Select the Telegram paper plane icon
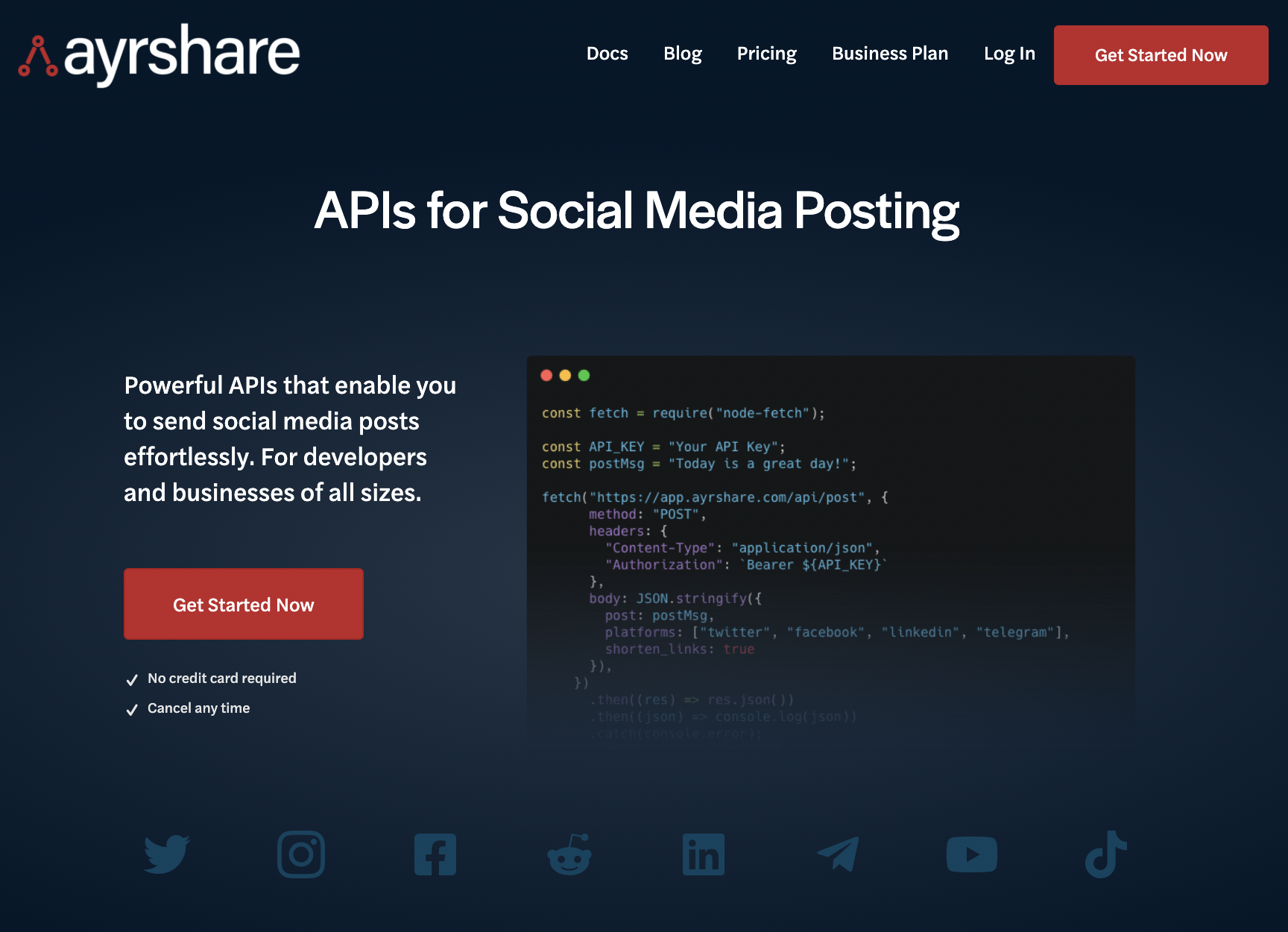The image size is (1288, 932). point(838,854)
